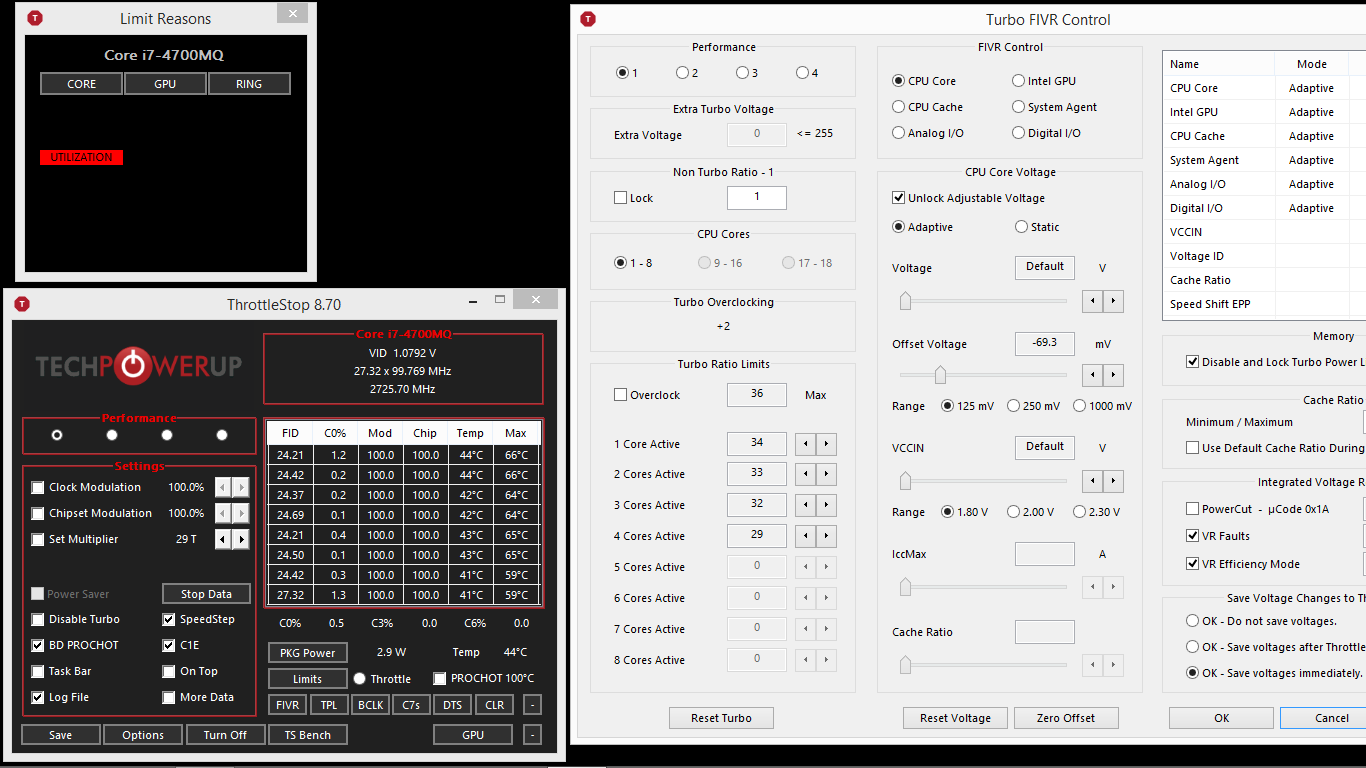Click the Reset Turbo button

pos(721,718)
